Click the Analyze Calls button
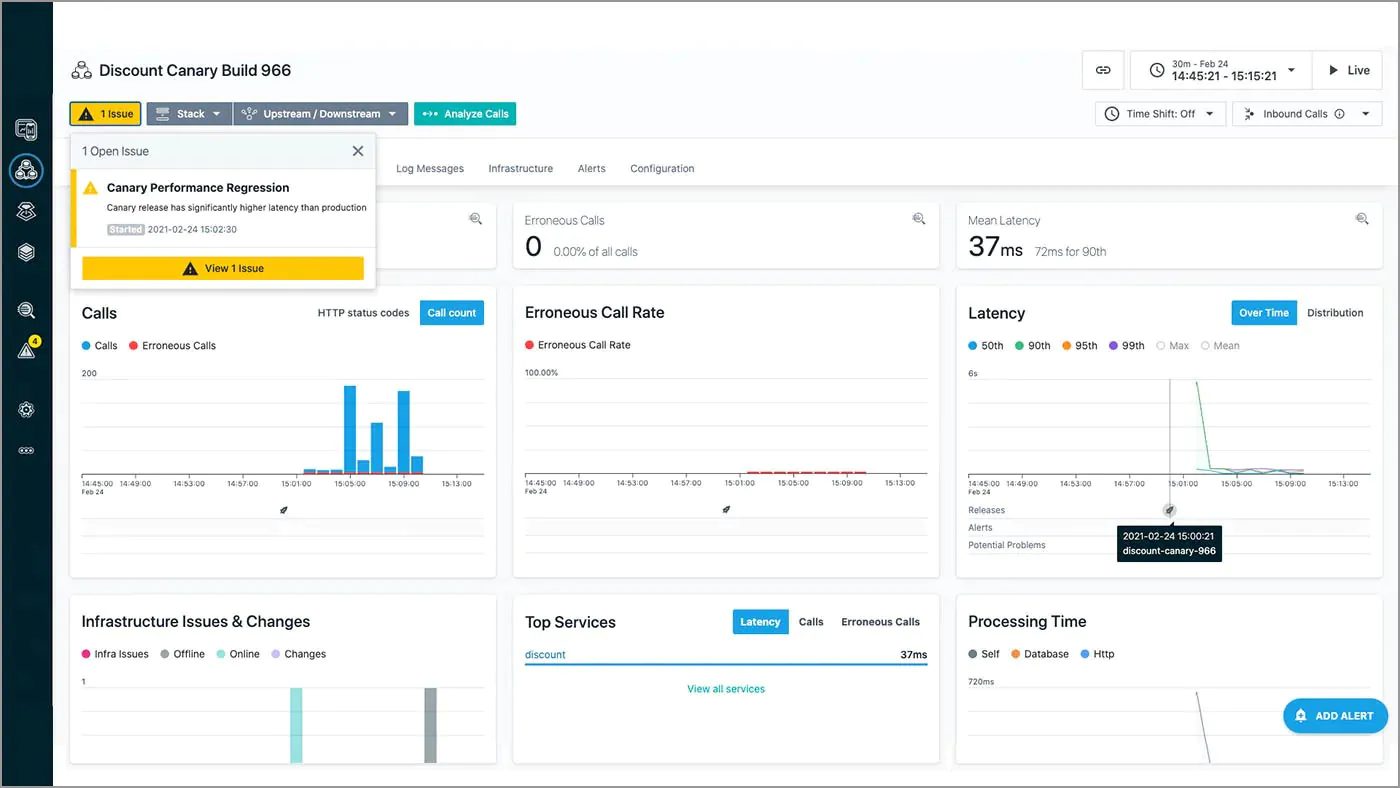 pyautogui.click(x=465, y=114)
